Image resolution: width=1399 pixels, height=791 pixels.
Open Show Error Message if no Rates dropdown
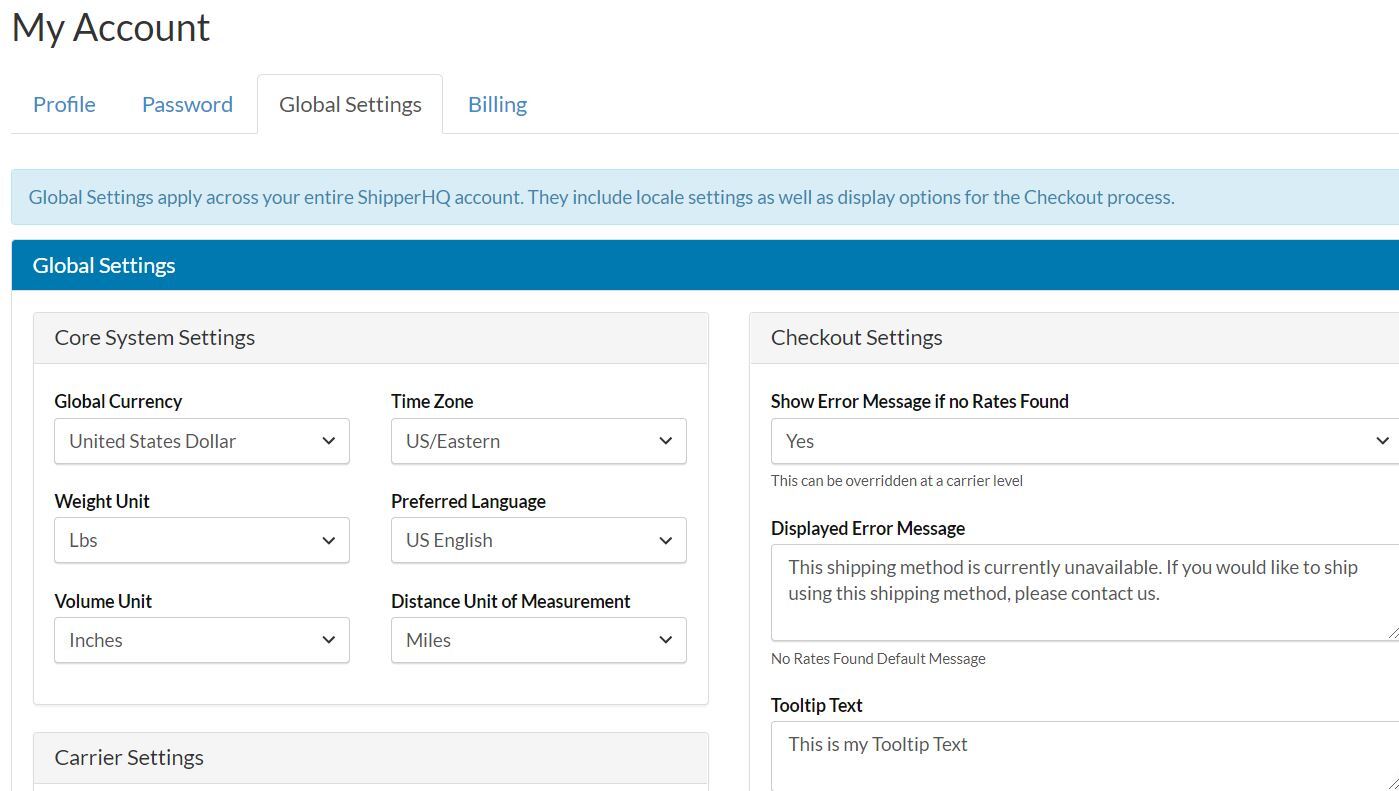(x=1084, y=441)
